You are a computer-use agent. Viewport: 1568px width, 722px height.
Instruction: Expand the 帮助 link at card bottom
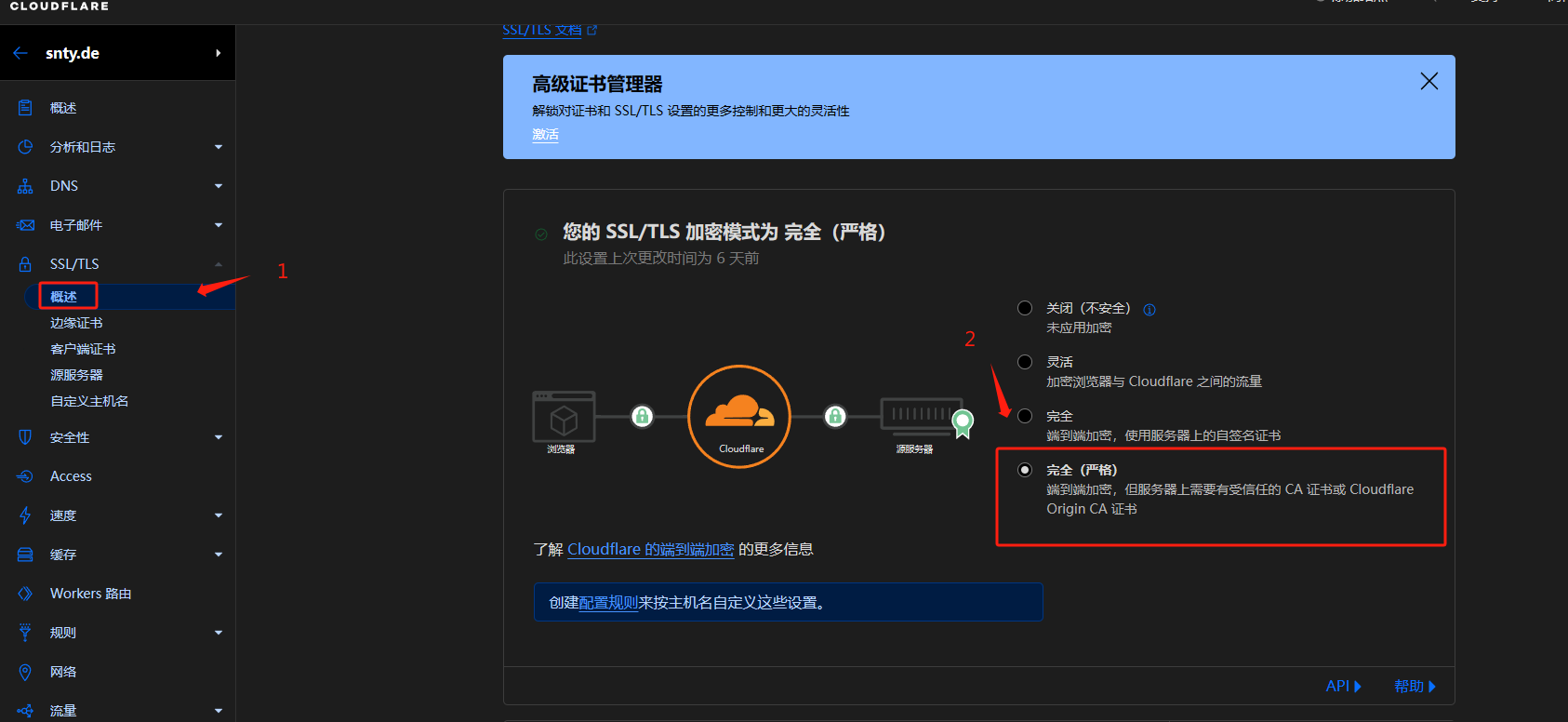coord(1415,686)
